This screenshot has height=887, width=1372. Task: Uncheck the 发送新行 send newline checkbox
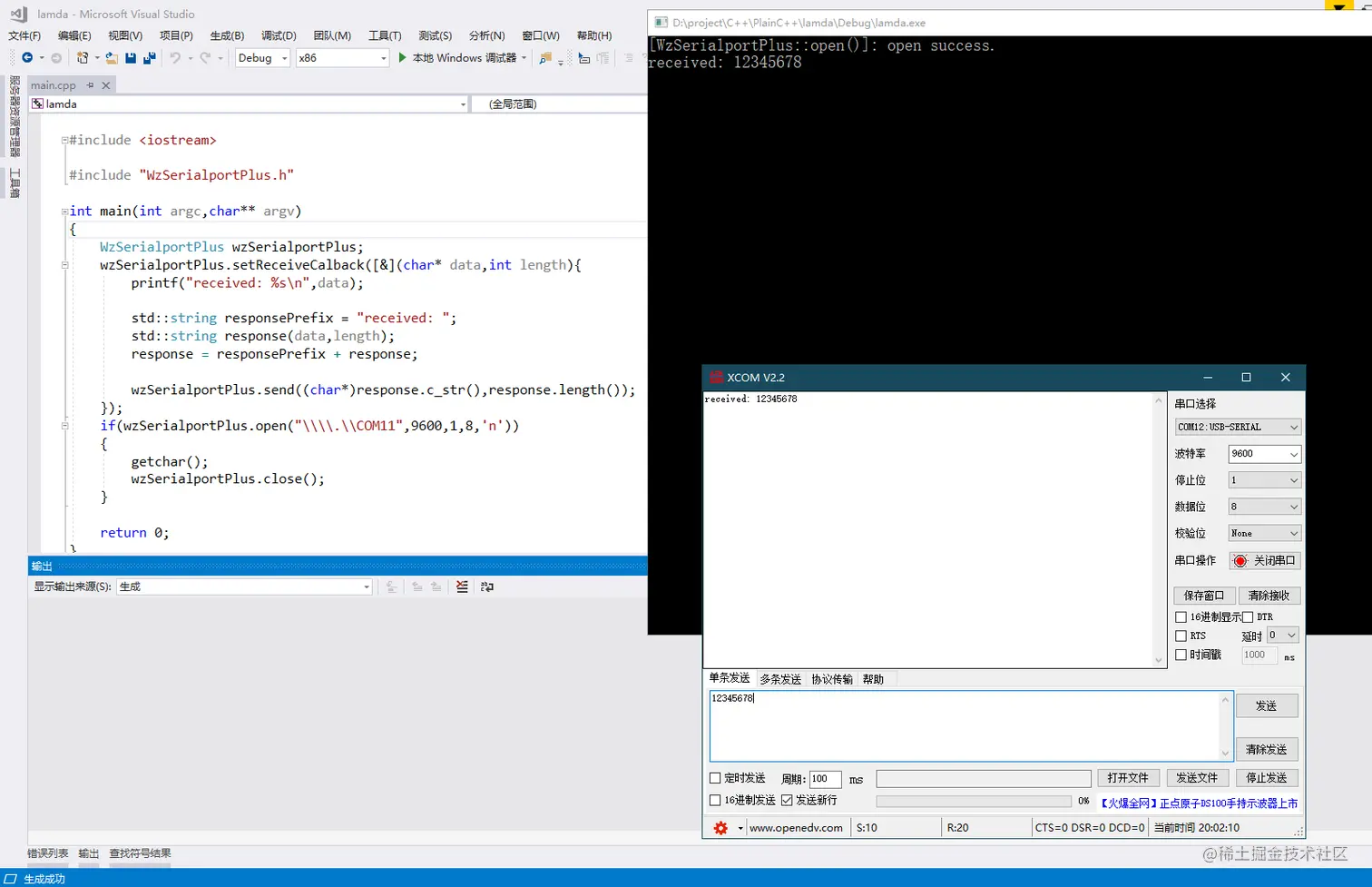click(x=787, y=801)
